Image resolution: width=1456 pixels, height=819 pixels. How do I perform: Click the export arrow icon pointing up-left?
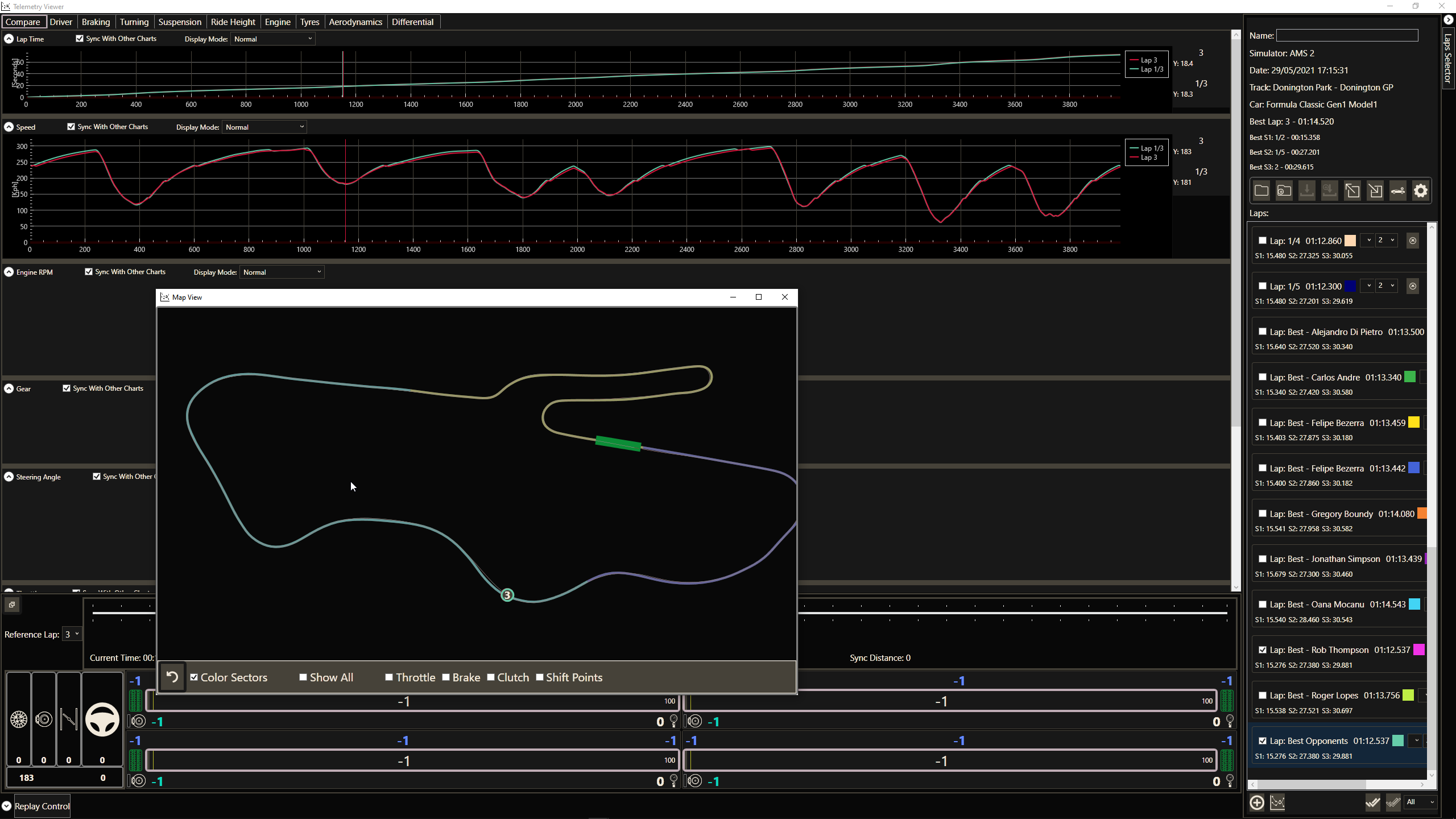click(x=1352, y=191)
